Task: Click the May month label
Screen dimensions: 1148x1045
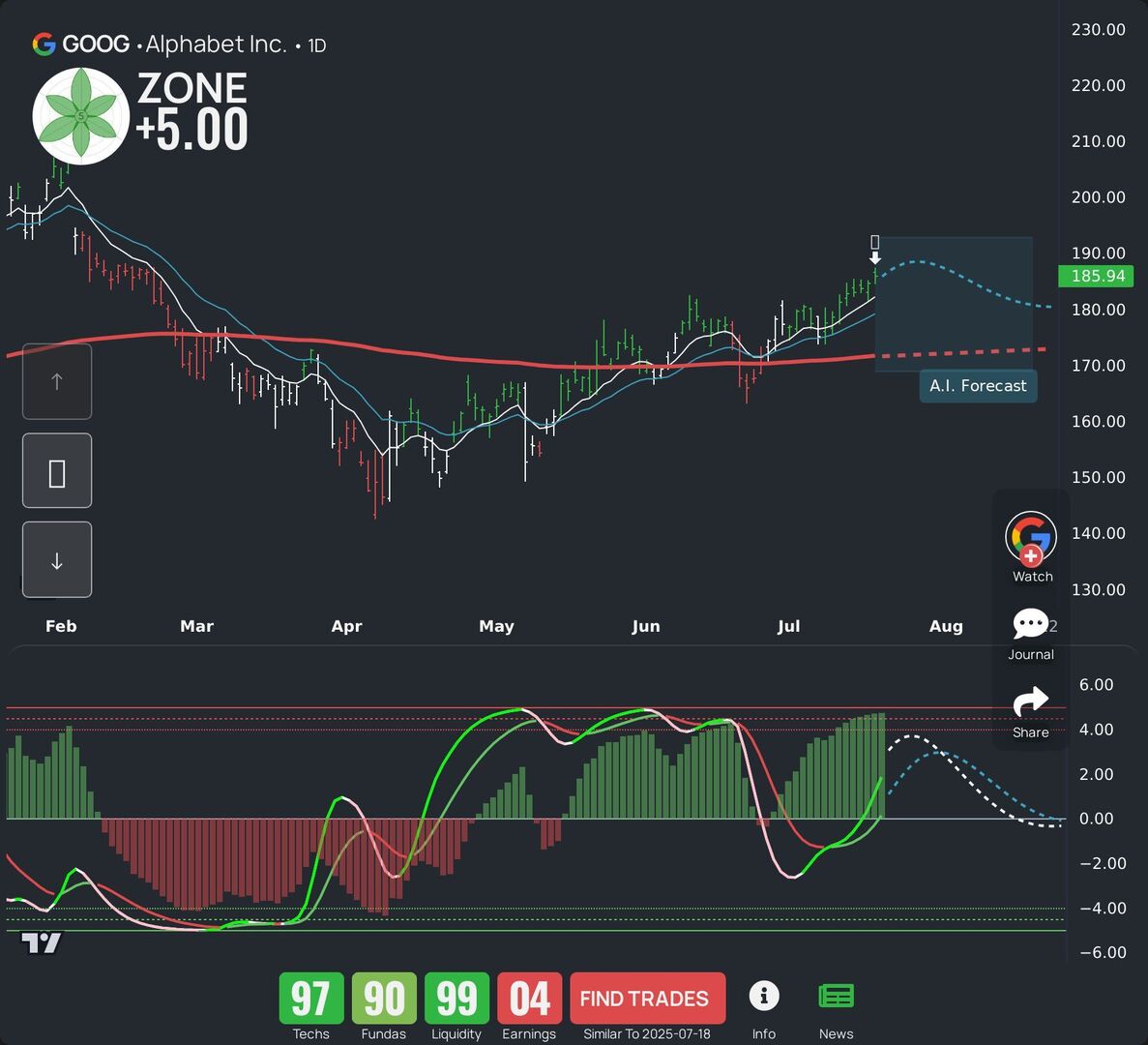Action: (x=496, y=626)
